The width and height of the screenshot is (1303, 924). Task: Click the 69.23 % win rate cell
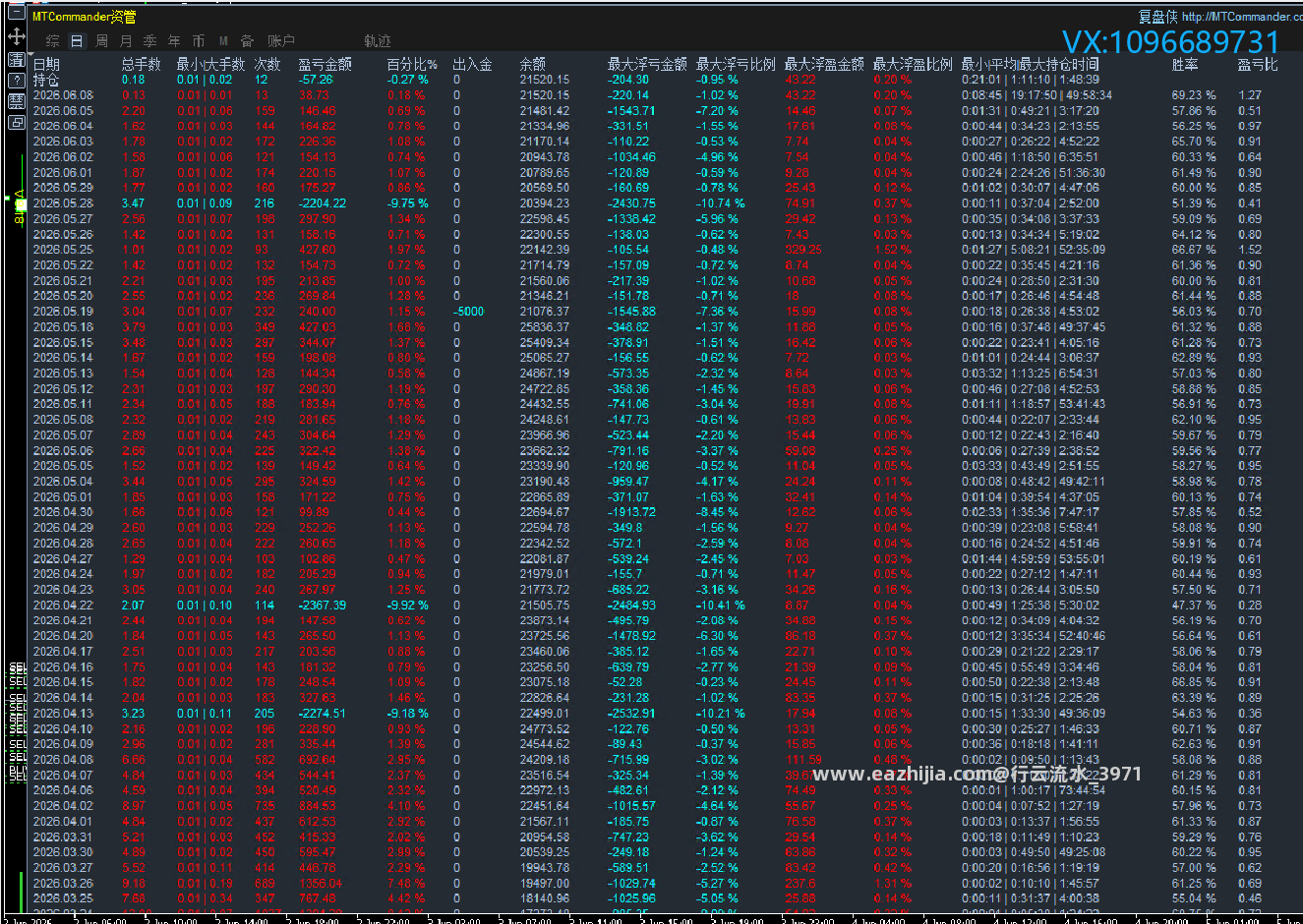pyautogui.click(x=1194, y=95)
